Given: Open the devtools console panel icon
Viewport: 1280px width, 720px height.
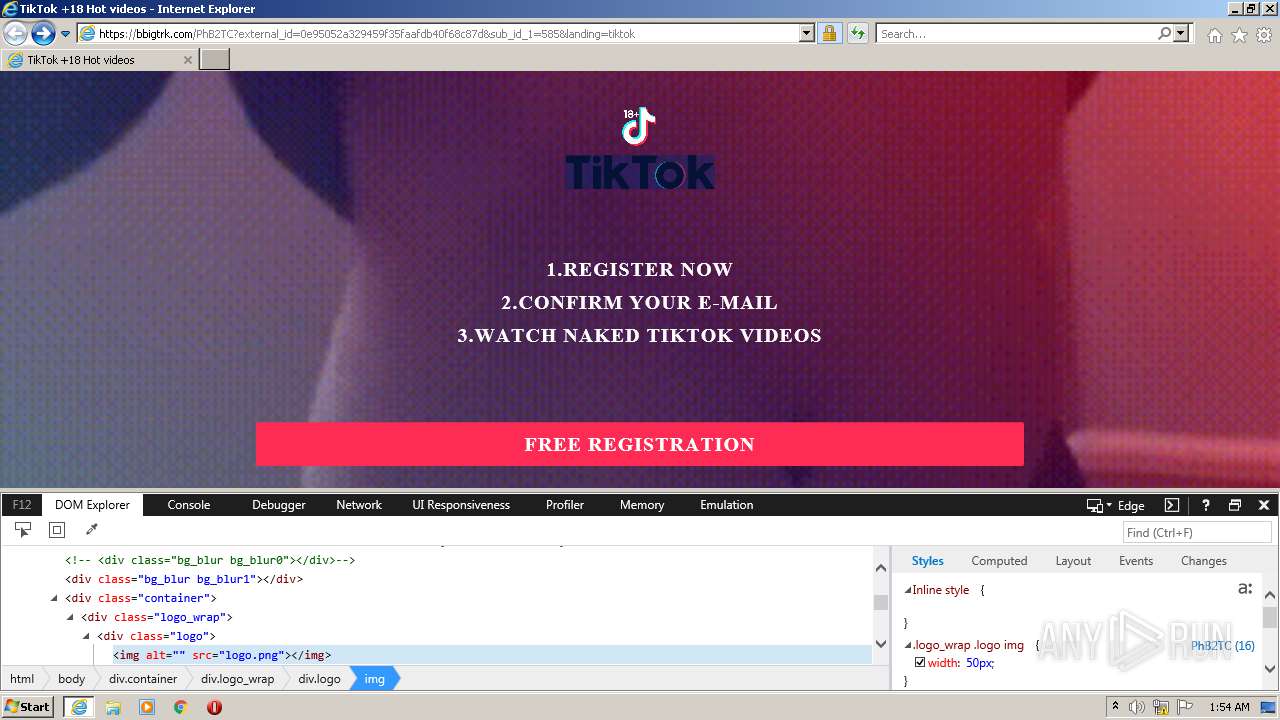Looking at the screenshot, I should tap(1172, 505).
